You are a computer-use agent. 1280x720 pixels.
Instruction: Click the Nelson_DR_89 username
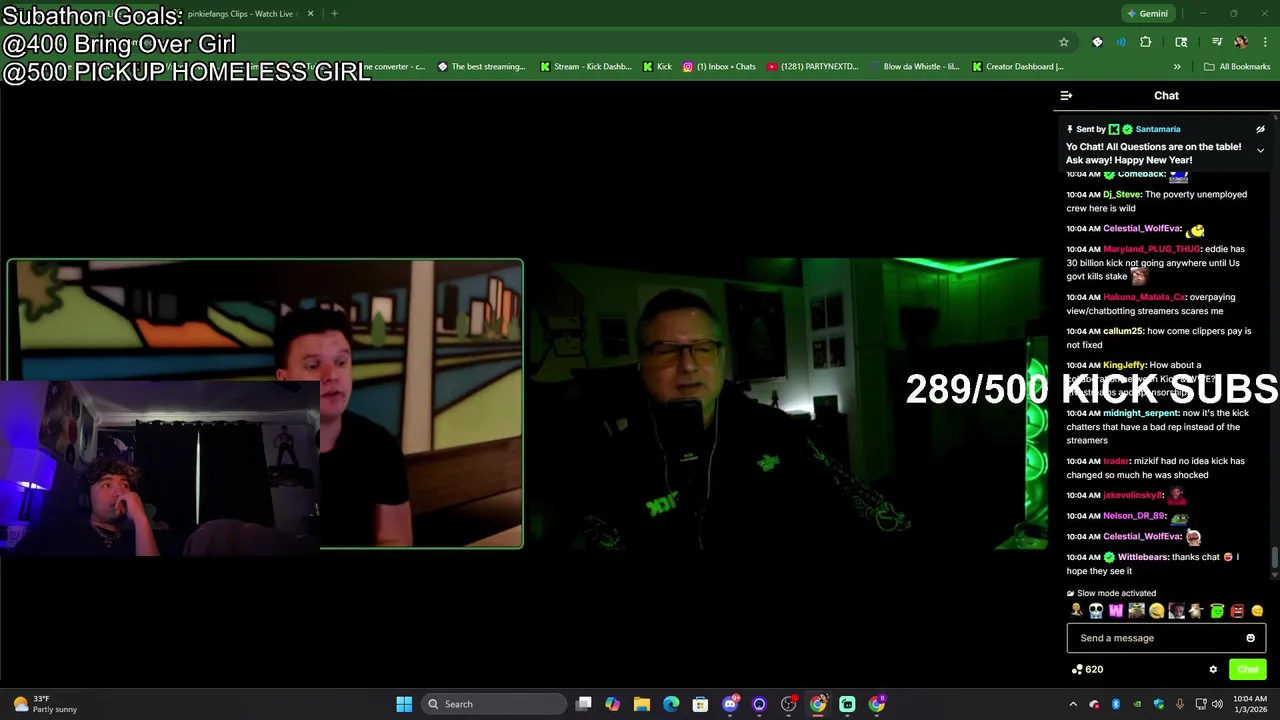point(1134,516)
